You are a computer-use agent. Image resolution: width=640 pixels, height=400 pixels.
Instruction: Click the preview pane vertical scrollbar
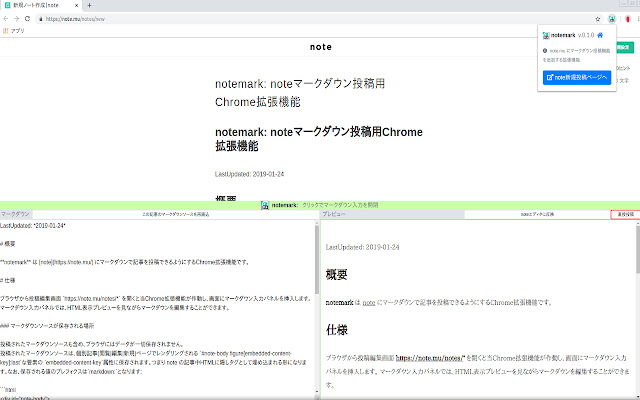[636, 300]
